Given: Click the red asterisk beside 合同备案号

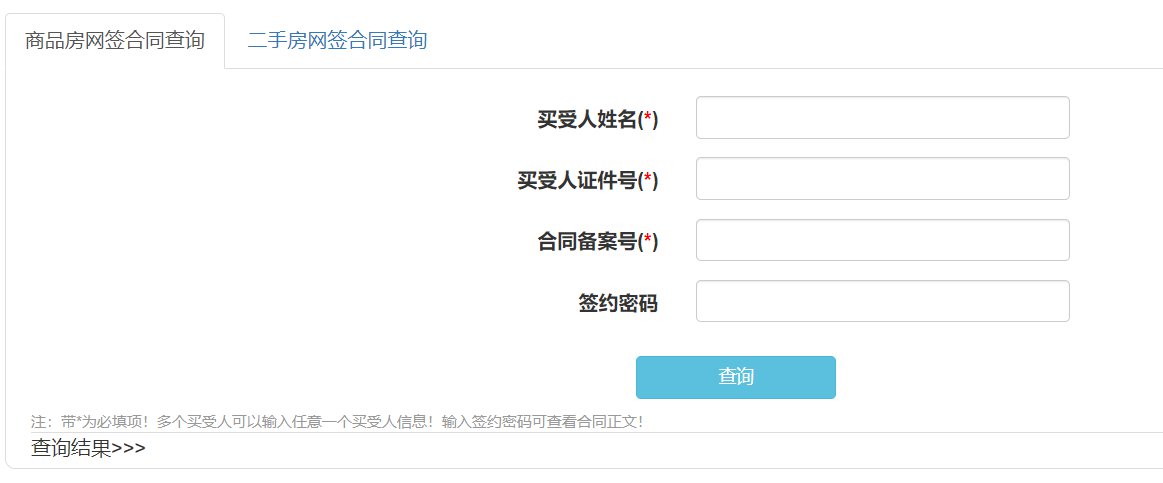Looking at the screenshot, I should pyautogui.click(x=648, y=243).
